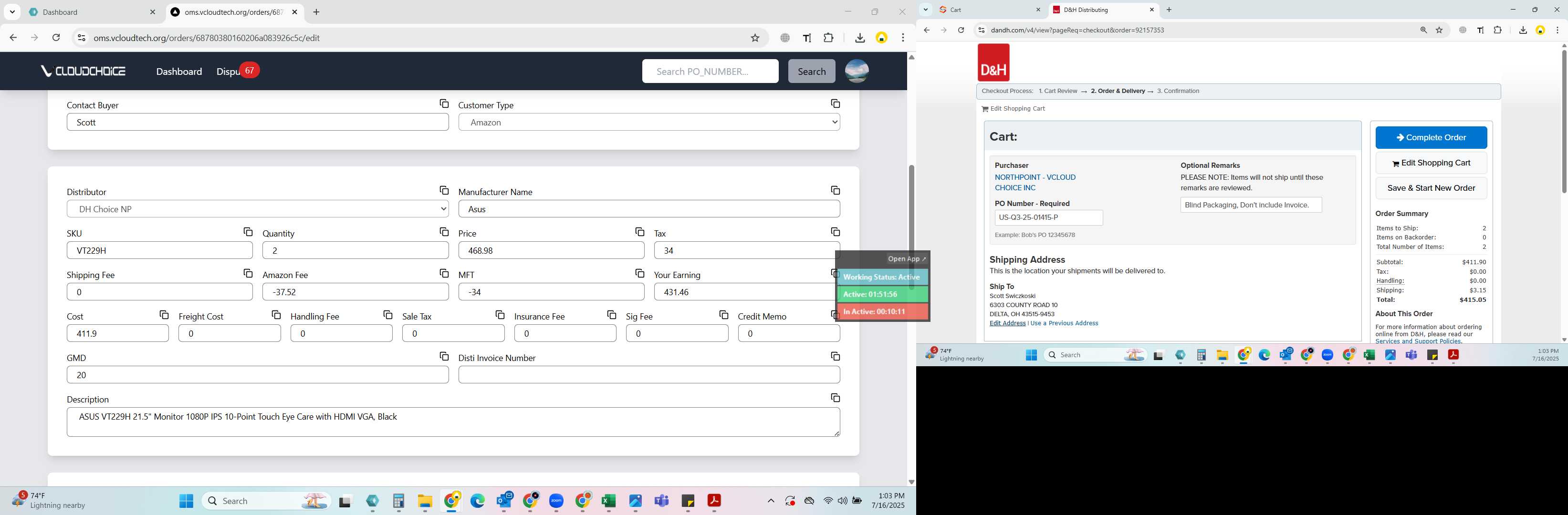Follow the Use a Previous Address link
The height and width of the screenshot is (515, 1568).
tap(1064, 323)
